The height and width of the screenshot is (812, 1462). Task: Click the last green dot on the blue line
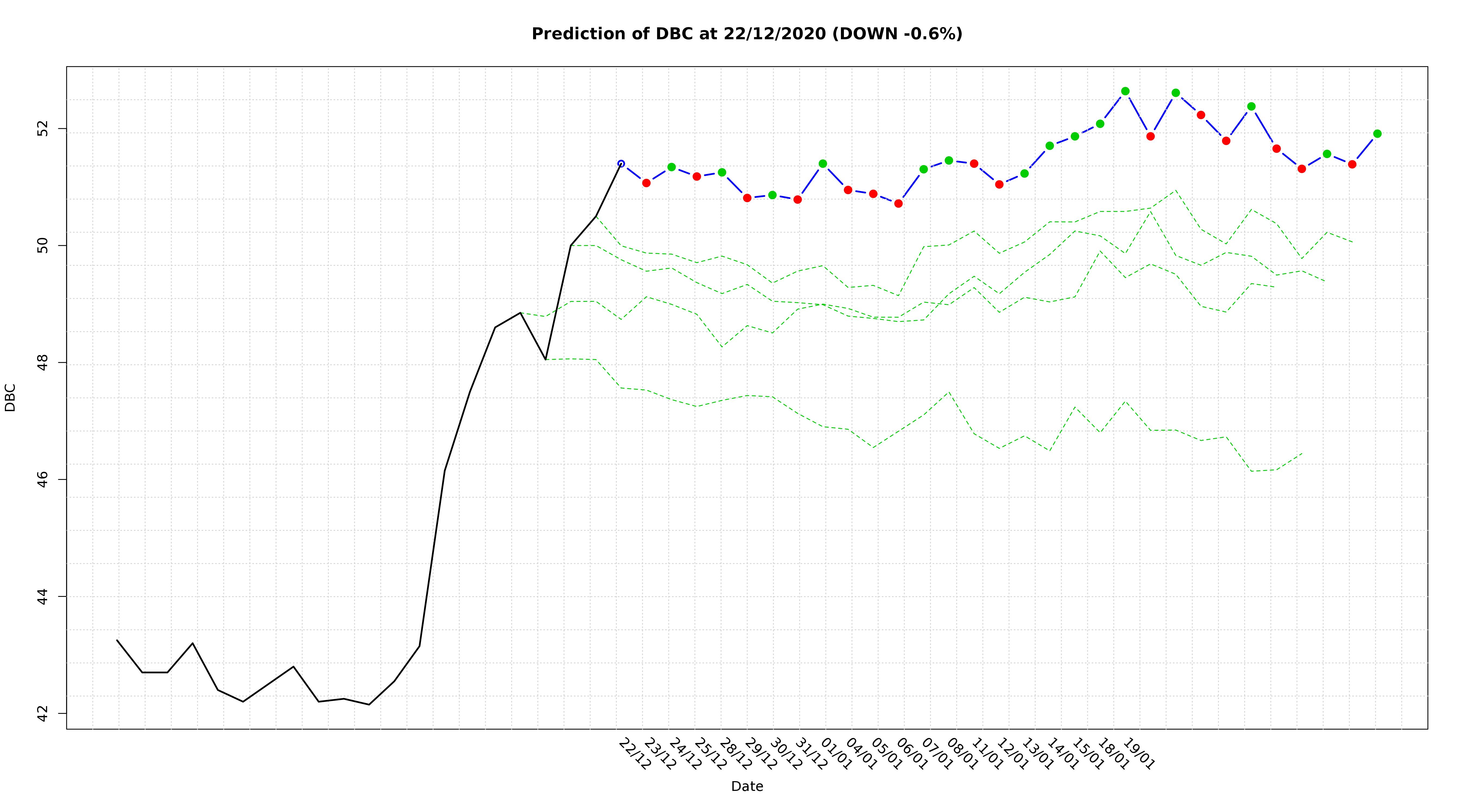(x=1377, y=134)
